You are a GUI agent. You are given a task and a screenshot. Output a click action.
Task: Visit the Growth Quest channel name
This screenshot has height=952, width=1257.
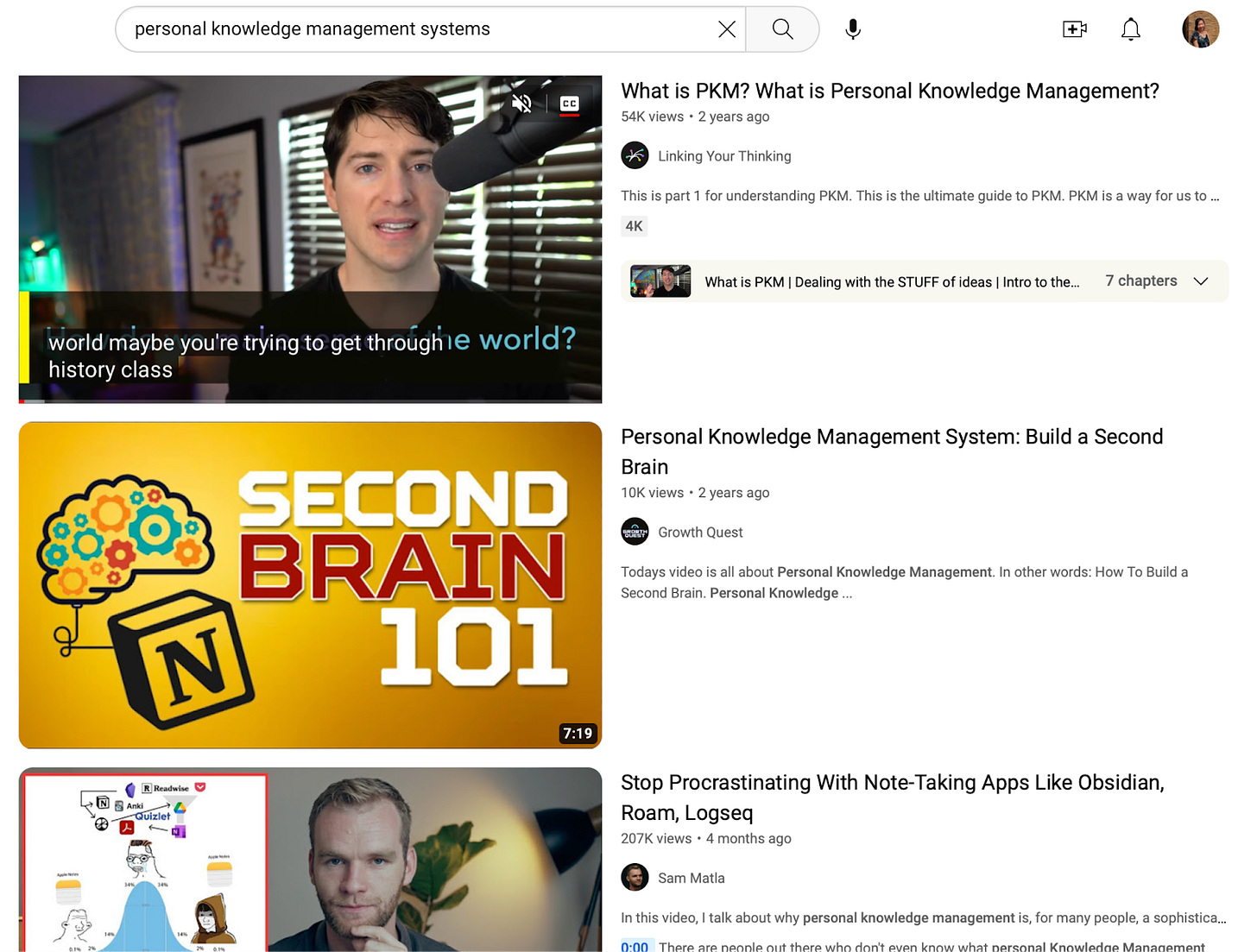coord(700,533)
